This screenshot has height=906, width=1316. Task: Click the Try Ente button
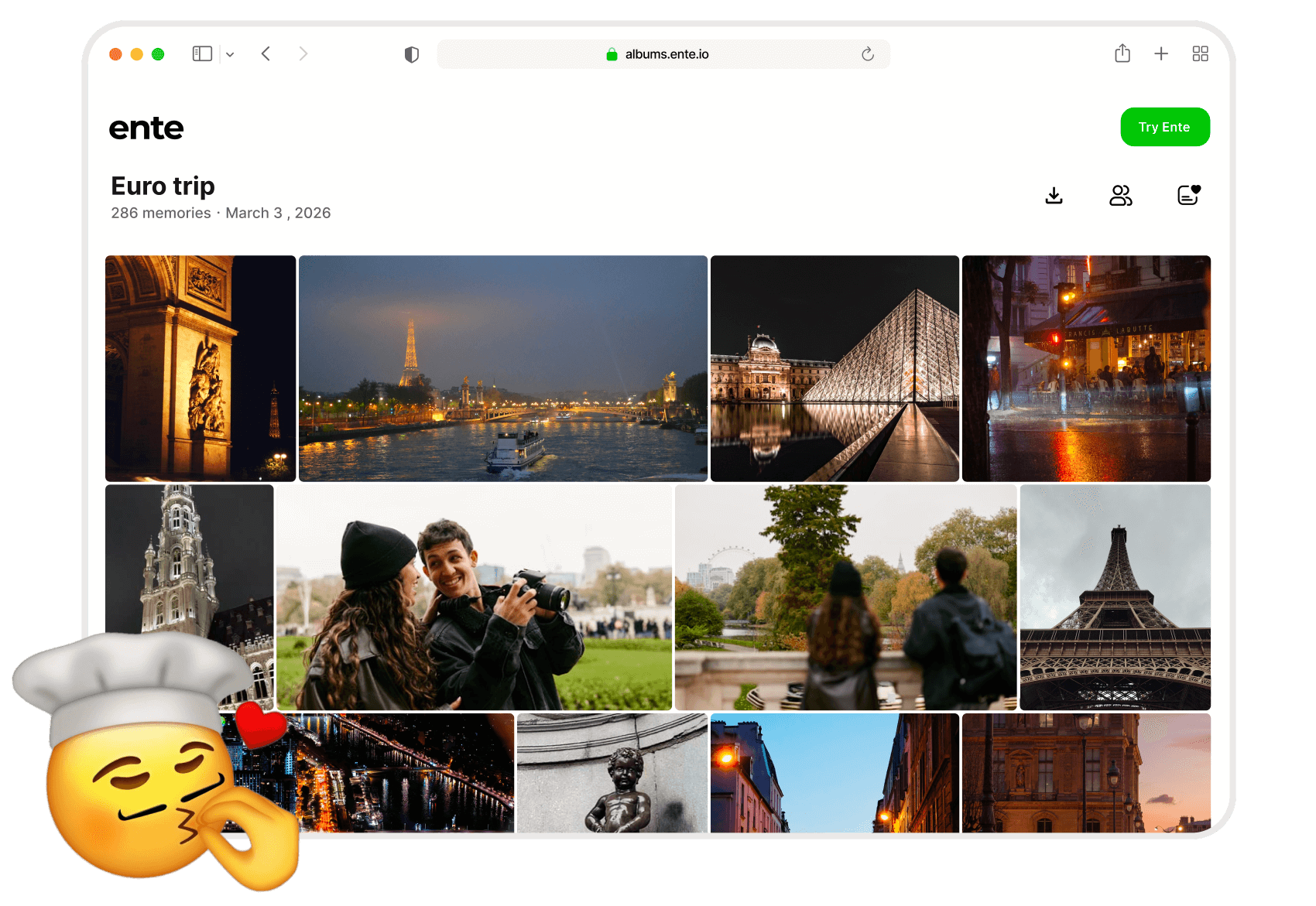tap(1165, 127)
